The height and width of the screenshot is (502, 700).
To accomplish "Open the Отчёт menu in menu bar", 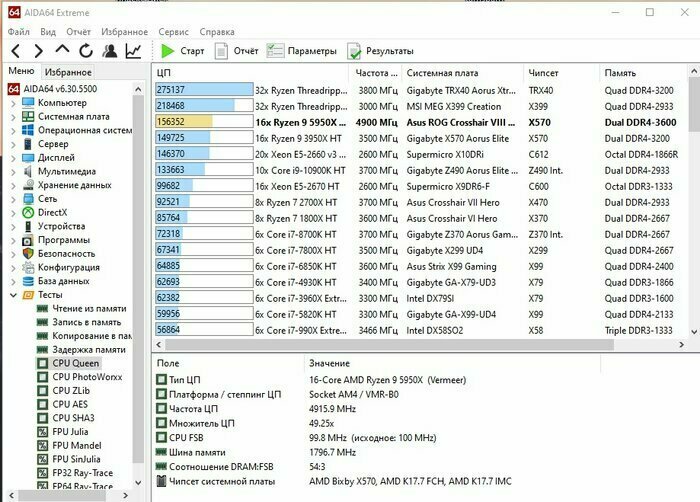I will [x=79, y=32].
